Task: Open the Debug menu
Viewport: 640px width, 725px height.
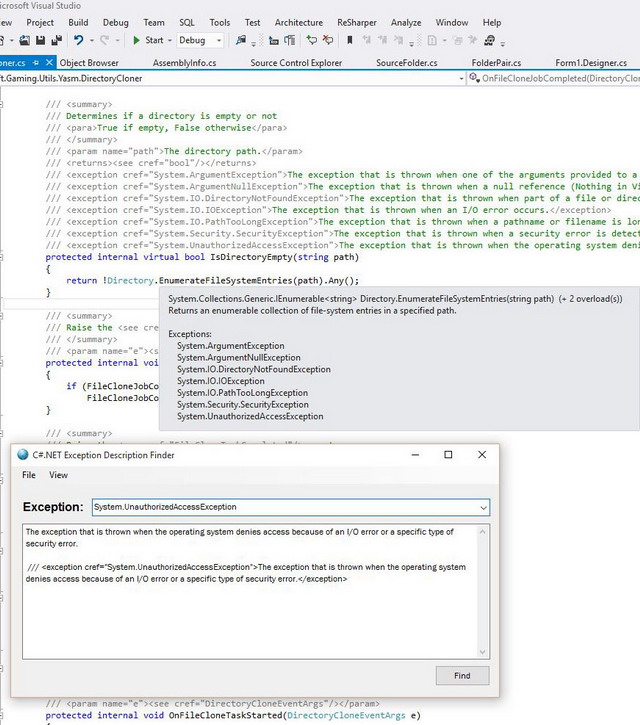Action: tap(116, 22)
